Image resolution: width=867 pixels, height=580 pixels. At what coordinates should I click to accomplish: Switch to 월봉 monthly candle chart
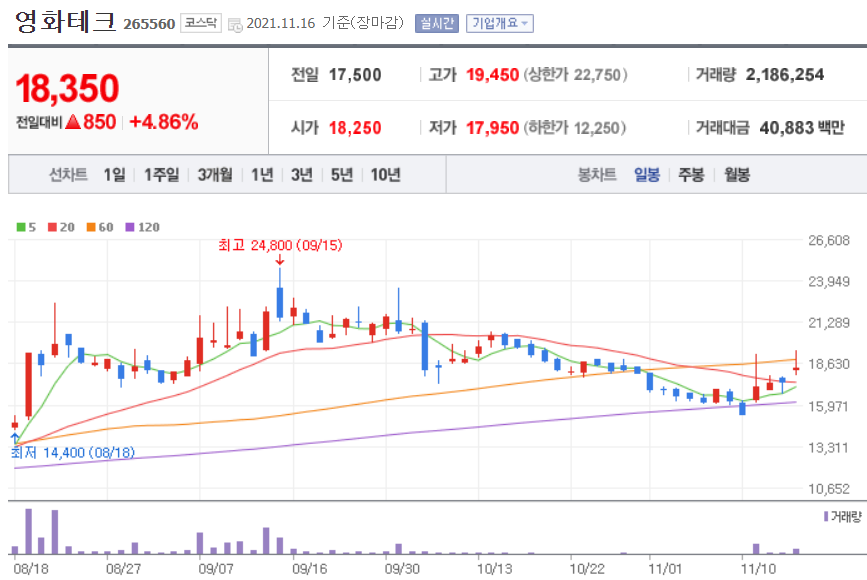(737, 175)
